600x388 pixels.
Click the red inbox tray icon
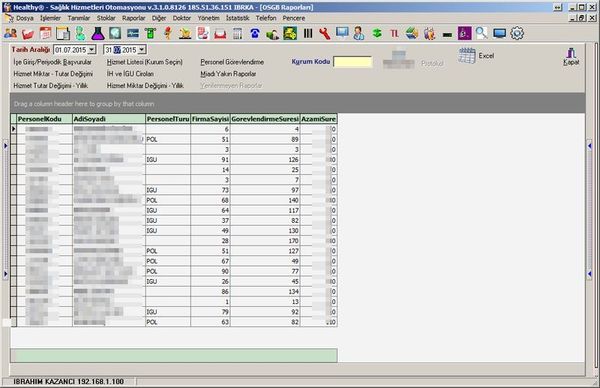tap(220, 34)
